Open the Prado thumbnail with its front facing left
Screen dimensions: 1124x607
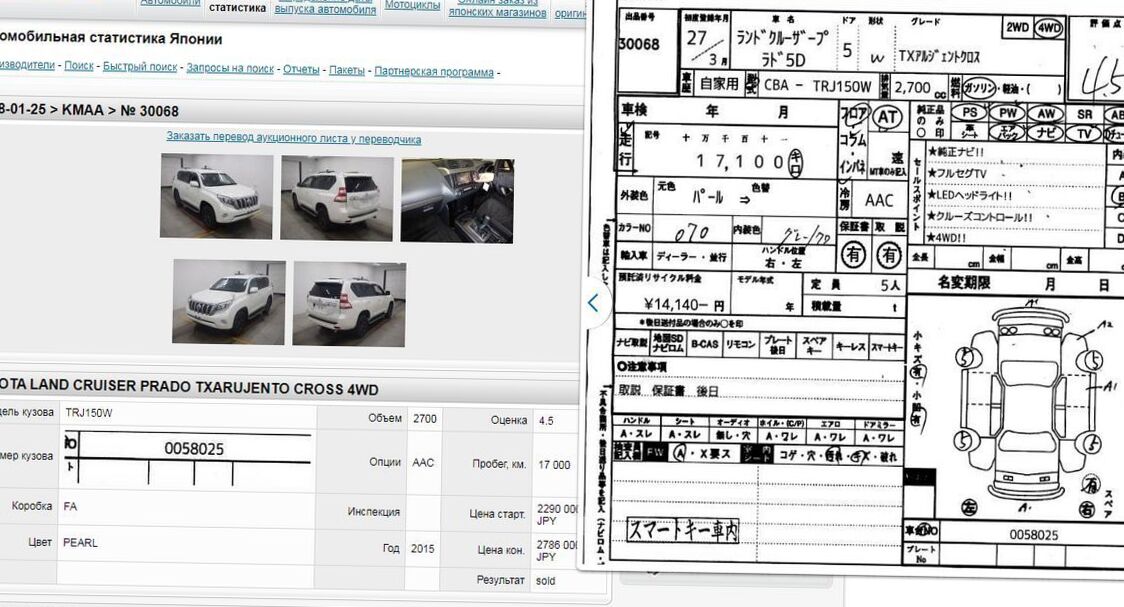tap(229, 302)
